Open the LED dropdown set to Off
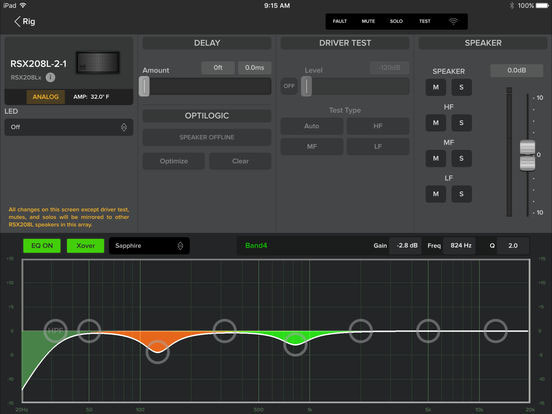Image resolution: width=552 pixels, height=414 pixels. (x=69, y=127)
